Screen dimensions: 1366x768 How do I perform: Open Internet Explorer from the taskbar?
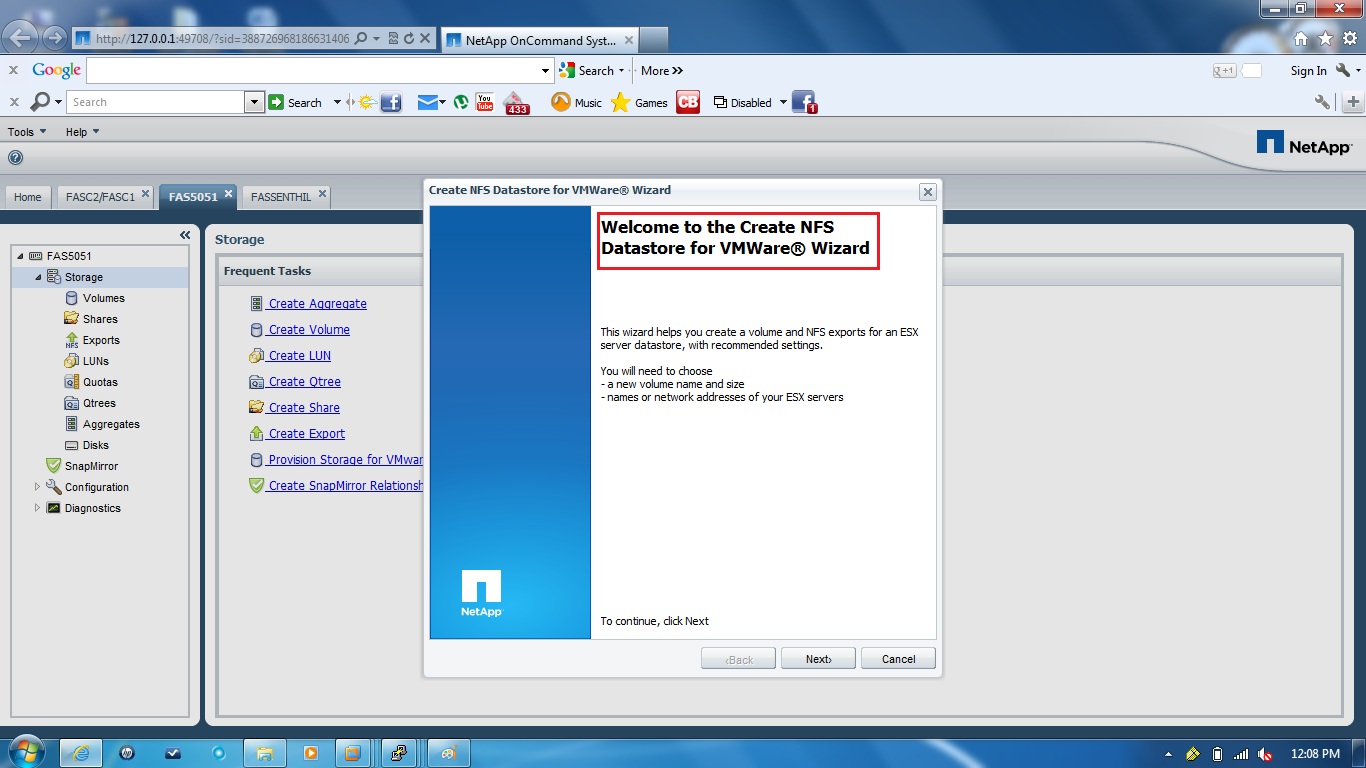pos(80,752)
